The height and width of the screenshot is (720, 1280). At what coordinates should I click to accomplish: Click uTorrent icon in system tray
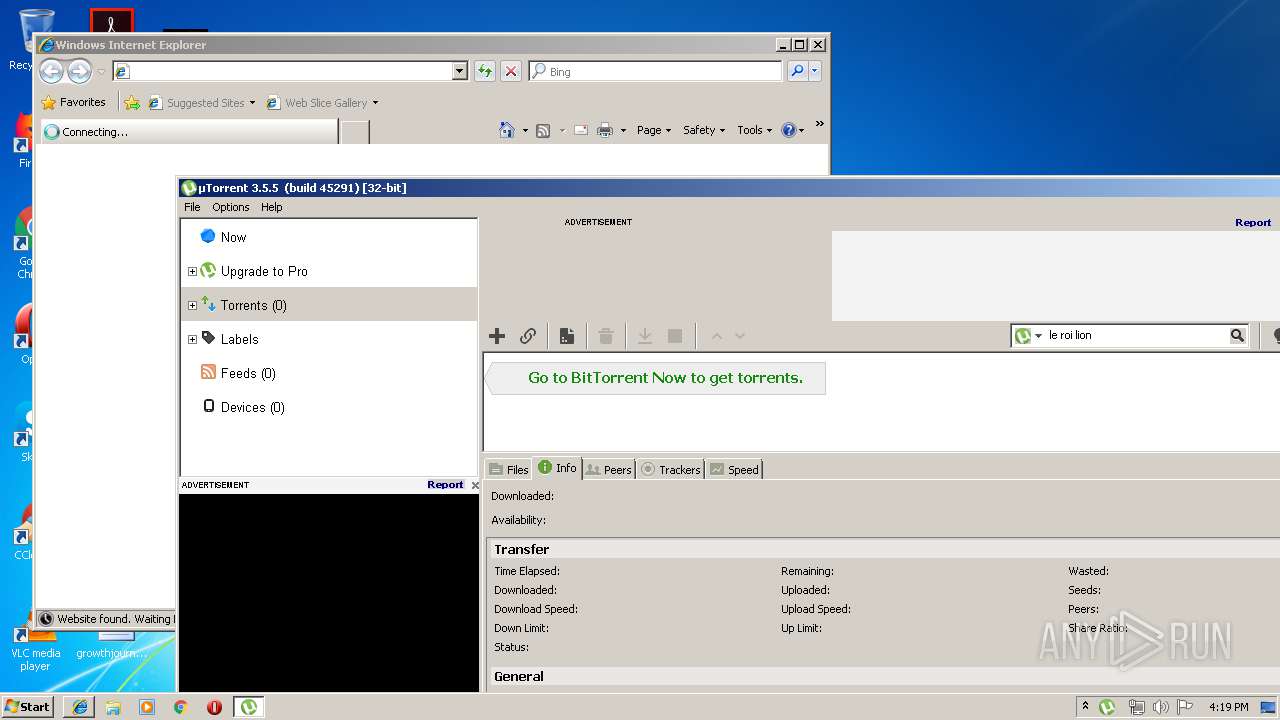(x=1107, y=707)
